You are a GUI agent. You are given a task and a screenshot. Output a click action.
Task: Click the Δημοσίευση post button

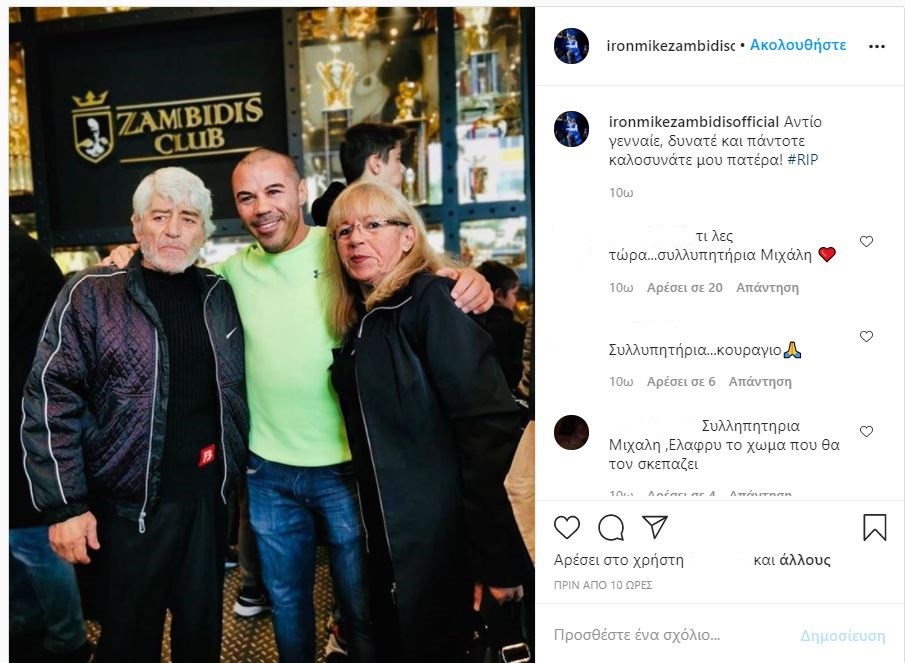[843, 635]
